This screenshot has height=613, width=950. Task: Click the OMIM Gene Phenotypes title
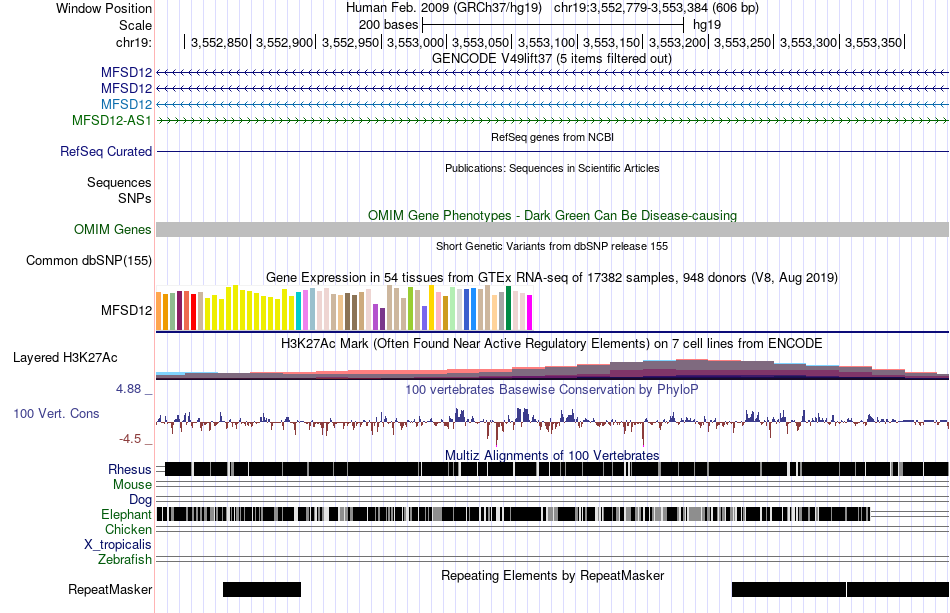tap(553, 216)
